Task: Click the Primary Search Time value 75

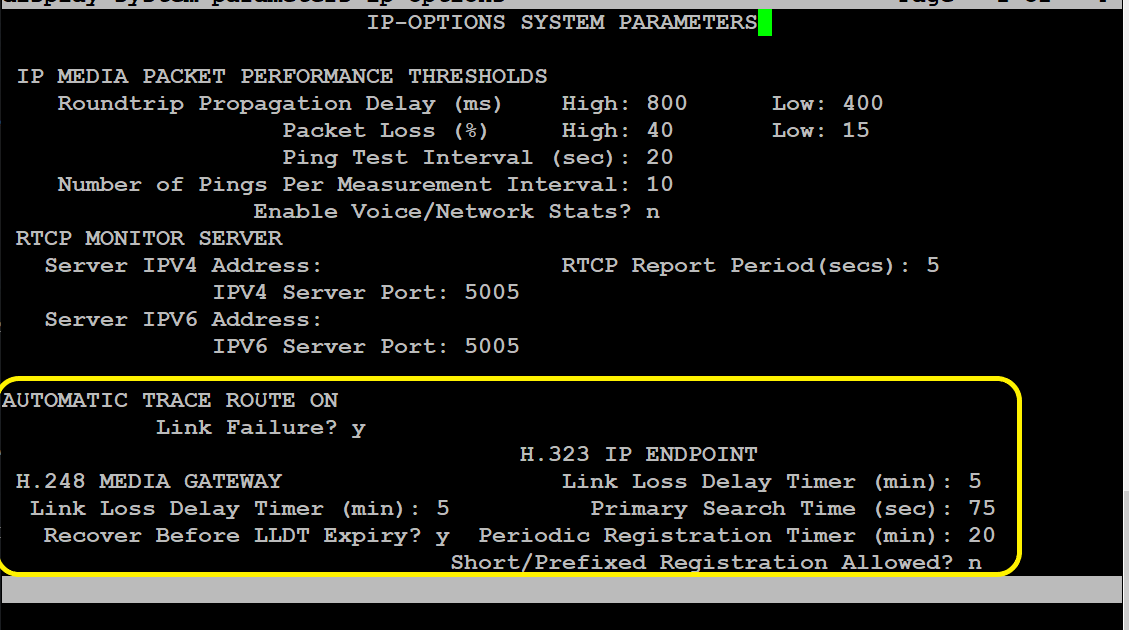Action: click(x=982, y=508)
